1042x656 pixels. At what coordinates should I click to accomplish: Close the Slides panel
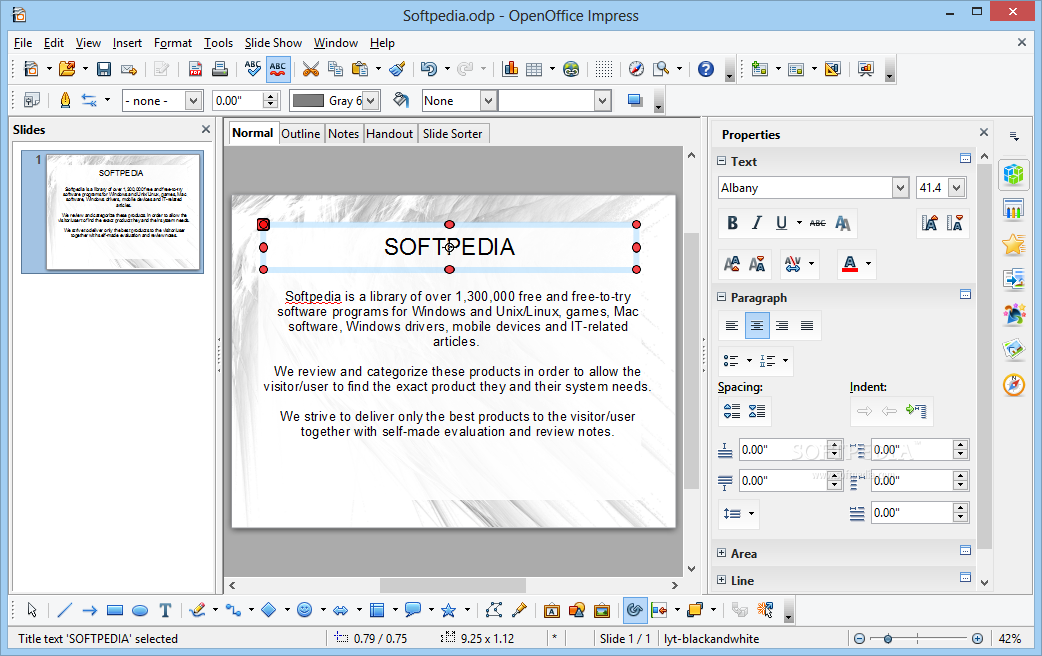click(206, 130)
